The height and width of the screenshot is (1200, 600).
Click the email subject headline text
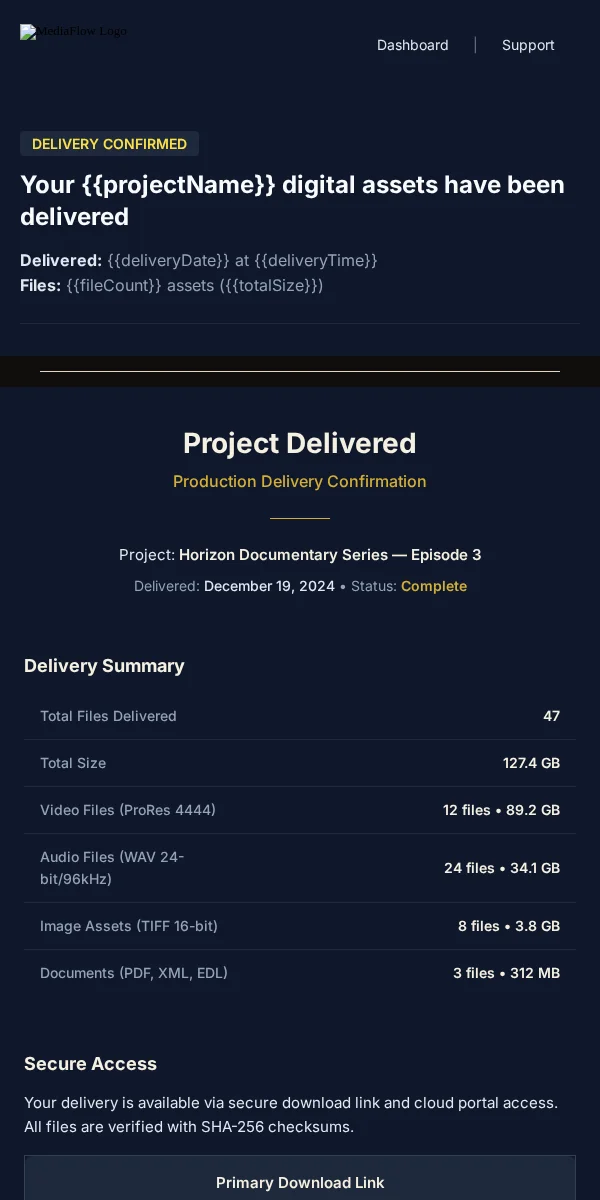pos(292,200)
